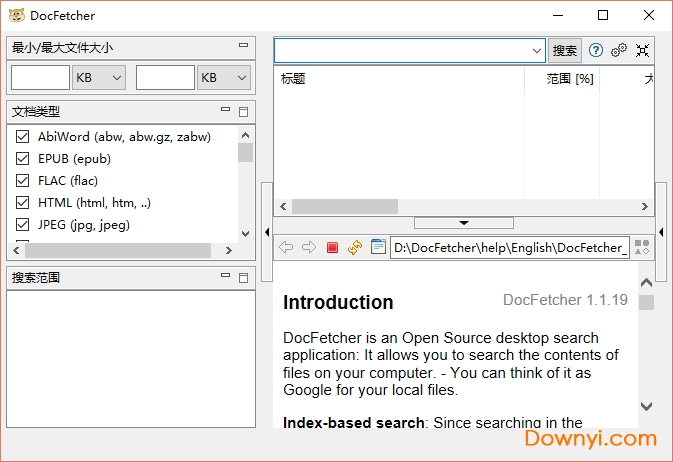Click the 搜索 search button
The width and height of the screenshot is (673, 462).
tap(564, 51)
